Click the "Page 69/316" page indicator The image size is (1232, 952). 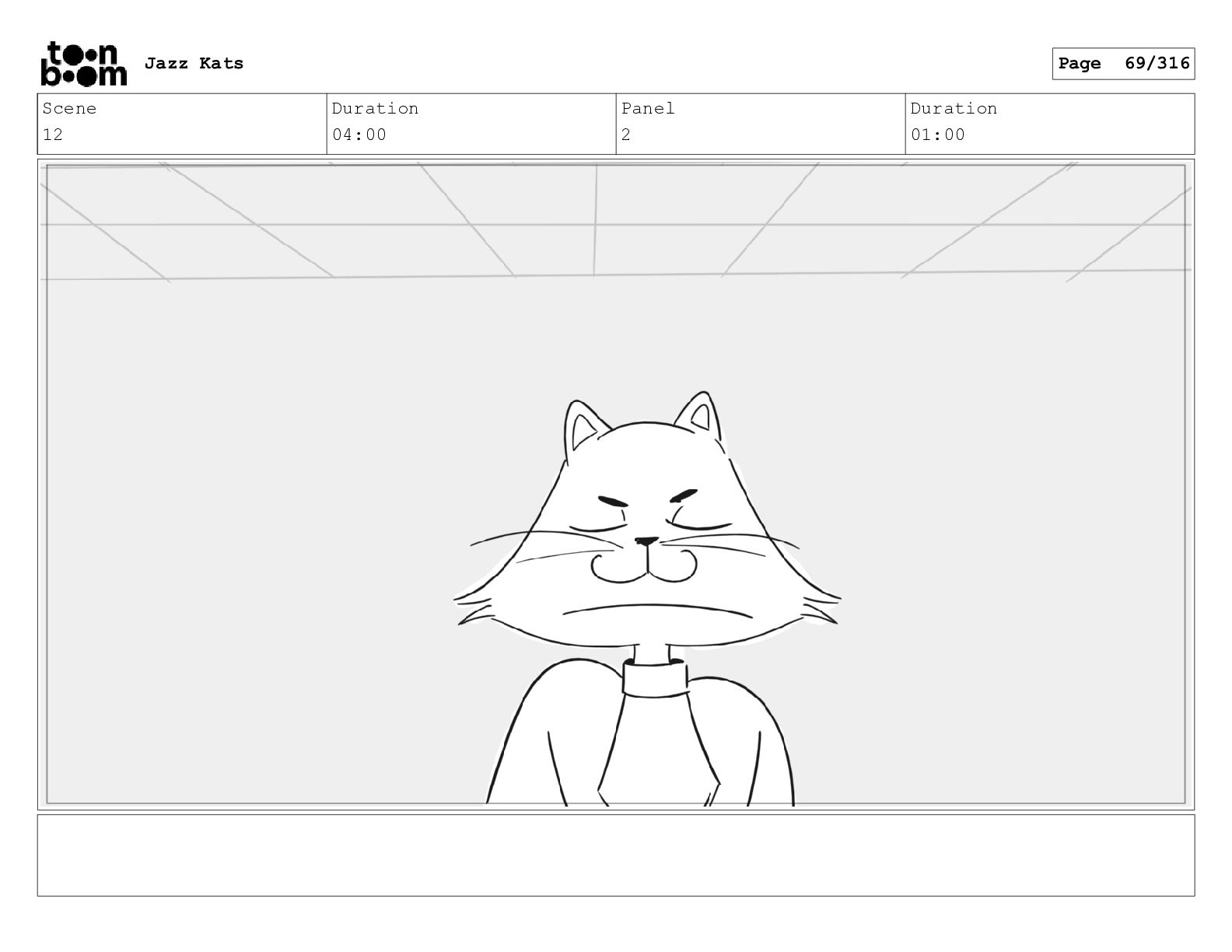[x=1123, y=64]
